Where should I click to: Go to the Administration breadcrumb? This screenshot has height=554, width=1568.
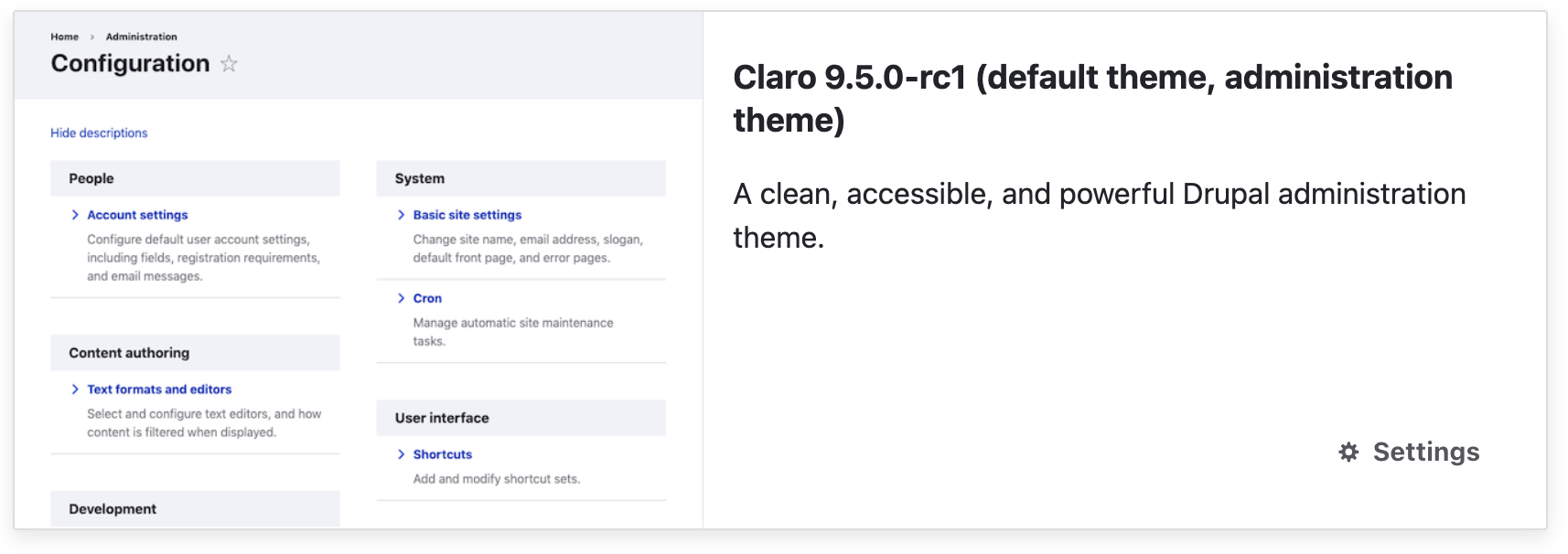pyautogui.click(x=141, y=37)
